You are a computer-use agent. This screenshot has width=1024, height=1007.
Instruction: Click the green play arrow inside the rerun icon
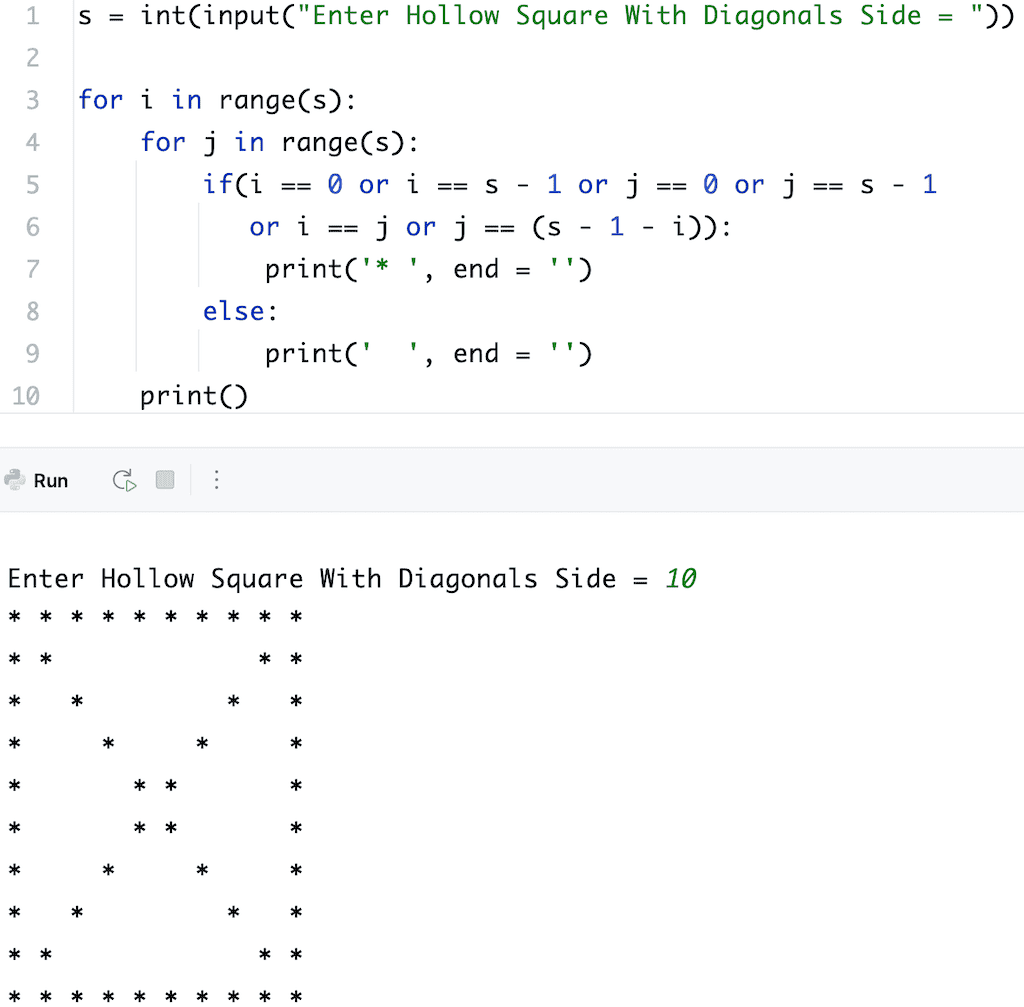pyautogui.click(x=130, y=485)
